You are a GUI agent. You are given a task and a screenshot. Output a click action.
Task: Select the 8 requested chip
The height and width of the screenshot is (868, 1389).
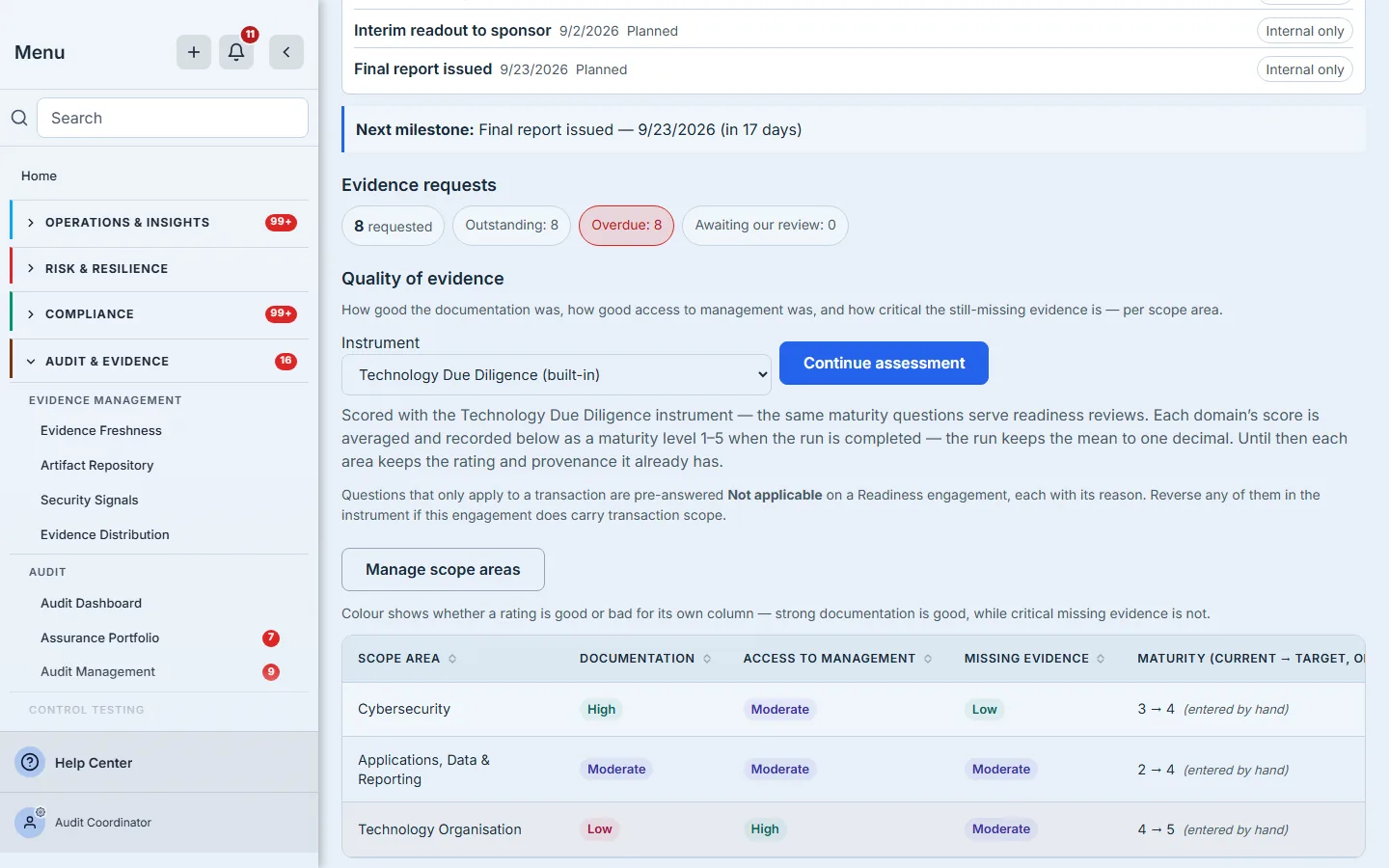tap(394, 226)
